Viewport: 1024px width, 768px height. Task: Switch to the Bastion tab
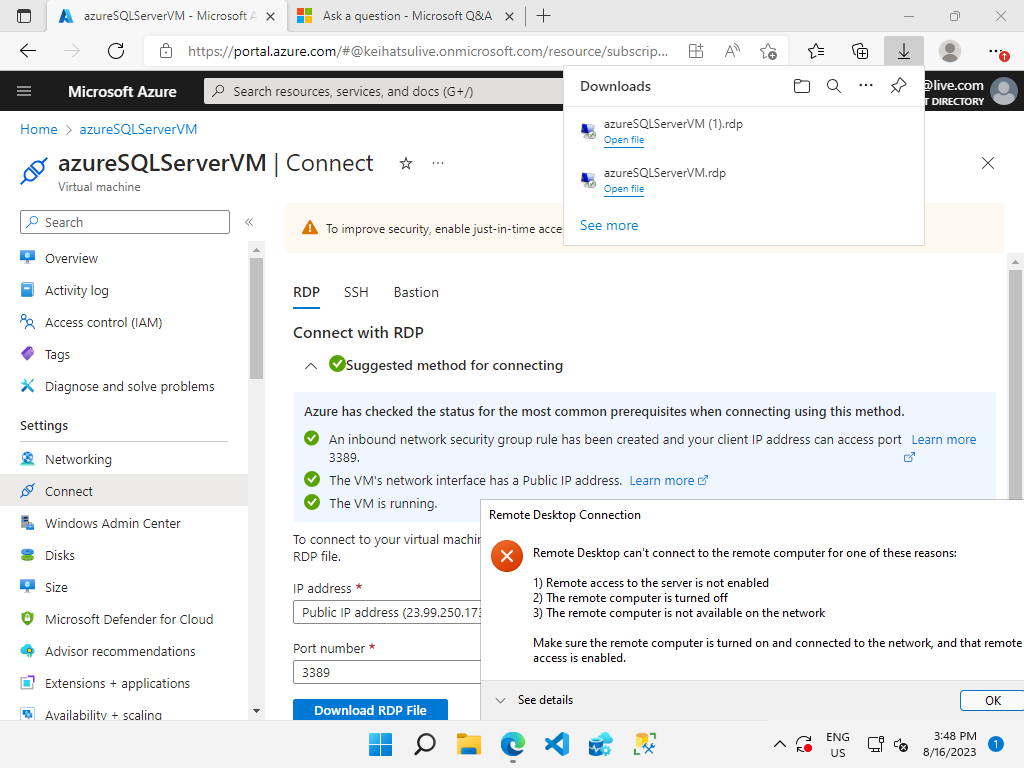416,293
